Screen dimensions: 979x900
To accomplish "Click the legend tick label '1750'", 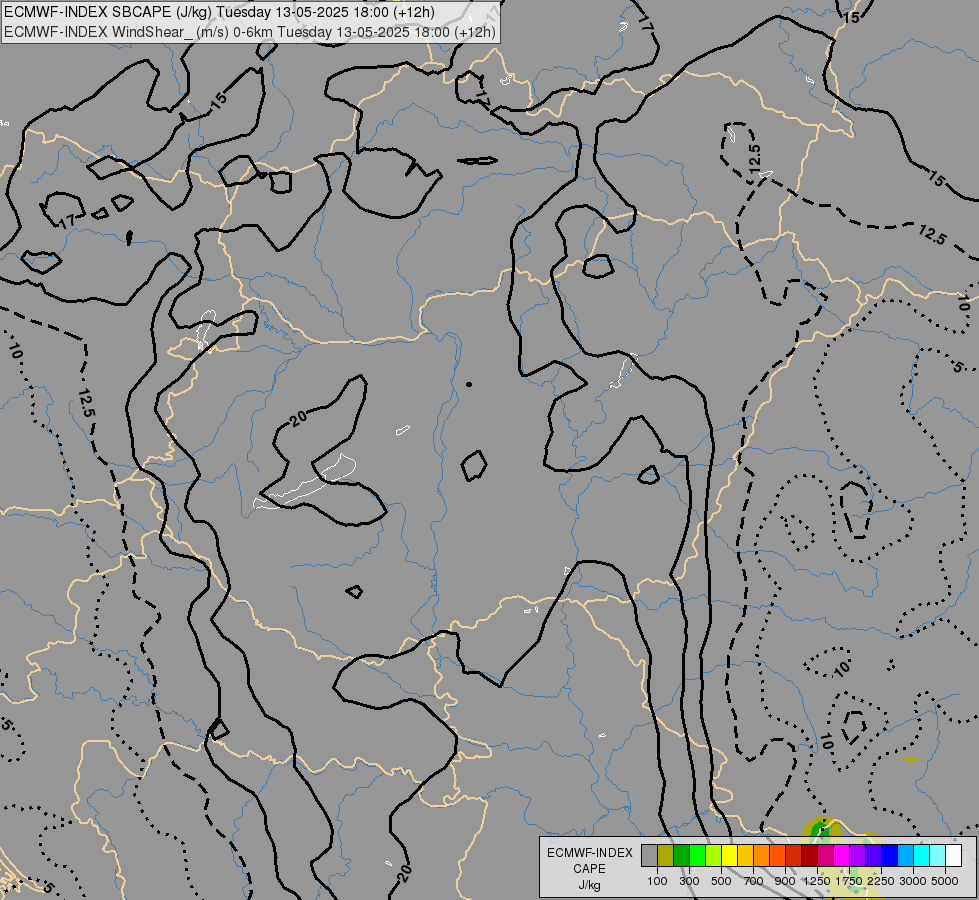I will pyautogui.click(x=849, y=881).
